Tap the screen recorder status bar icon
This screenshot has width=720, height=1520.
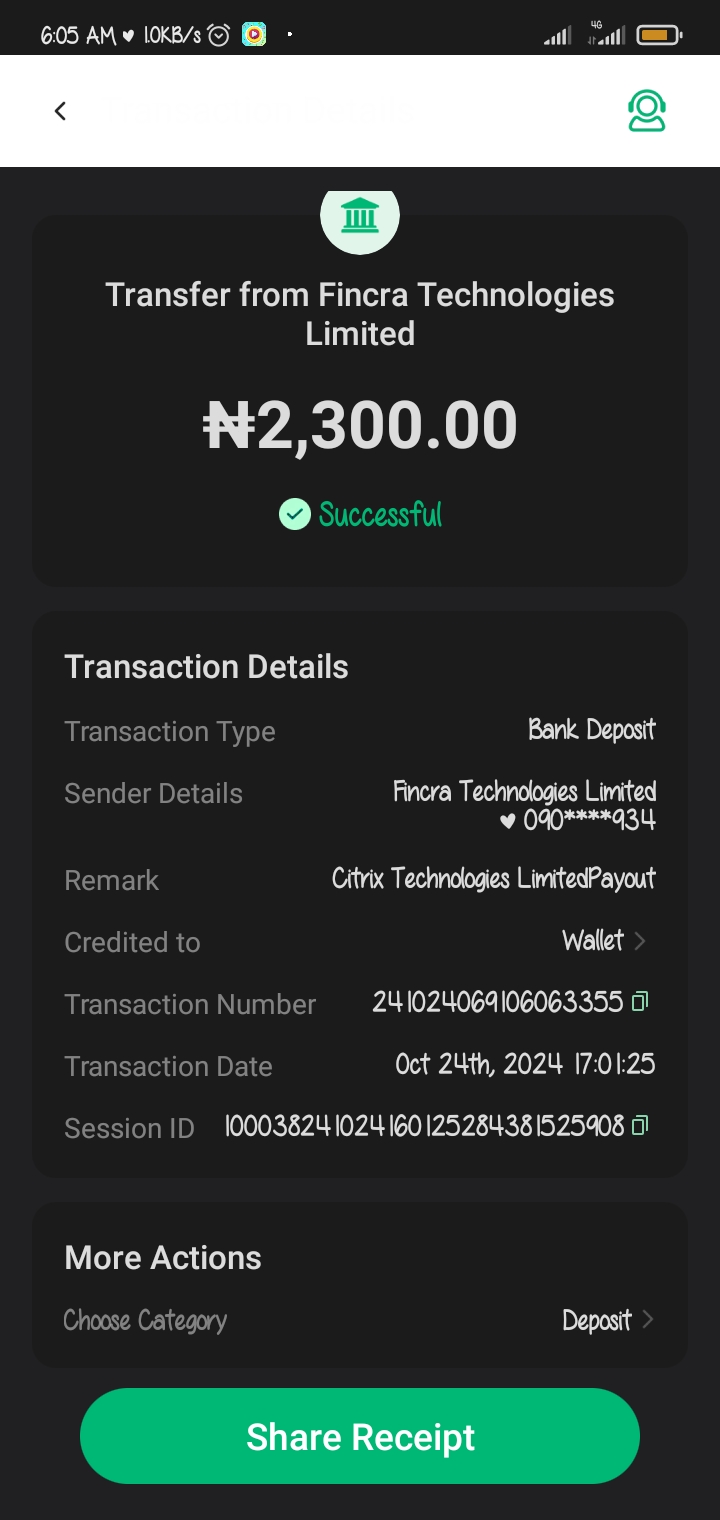tap(254, 35)
